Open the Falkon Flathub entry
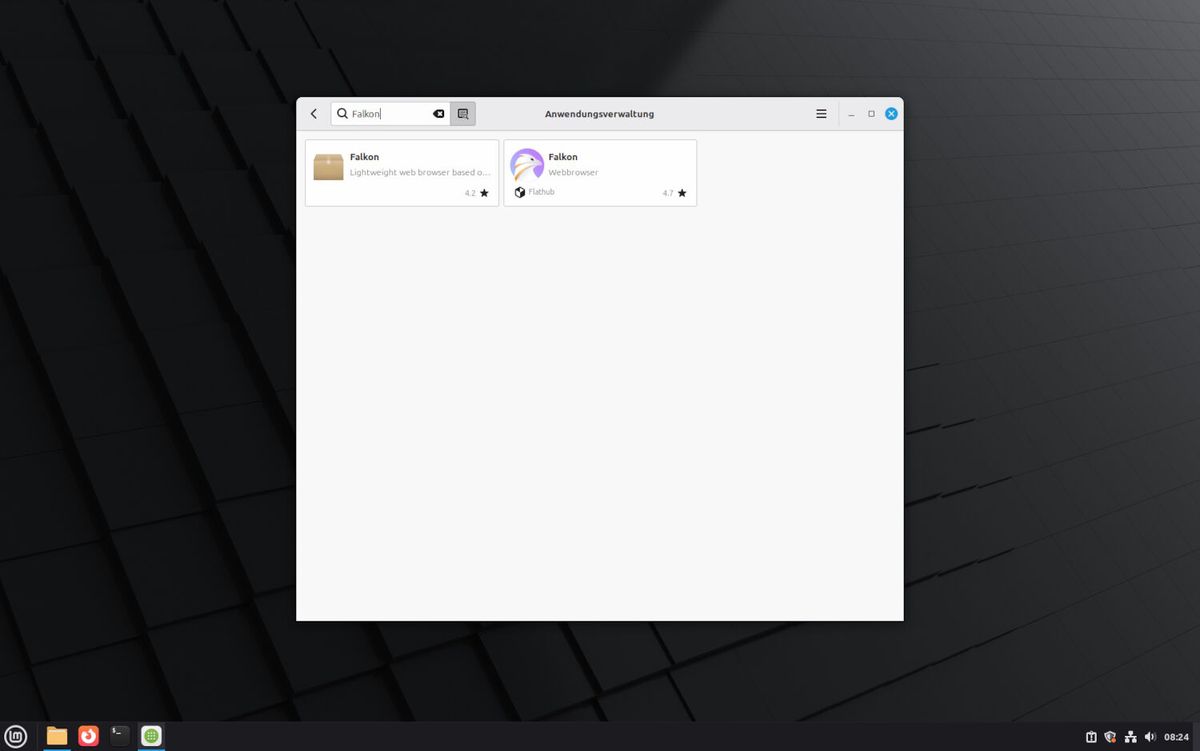This screenshot has height=751, width=1200. [600, 173]
